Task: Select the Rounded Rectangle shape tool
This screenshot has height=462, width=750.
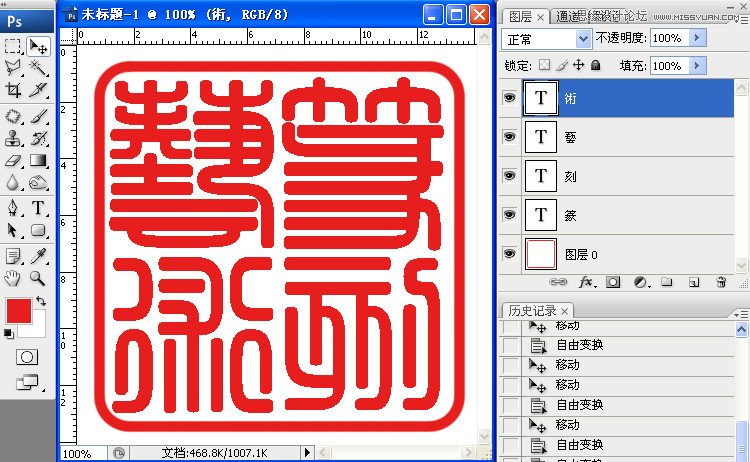Action: [x=38, y=231]
